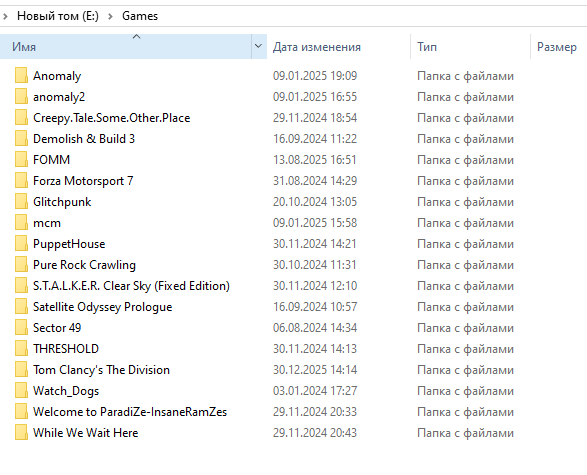
Task: Click the date 09.01.2025 19:09
Action: tap(315, 76)
